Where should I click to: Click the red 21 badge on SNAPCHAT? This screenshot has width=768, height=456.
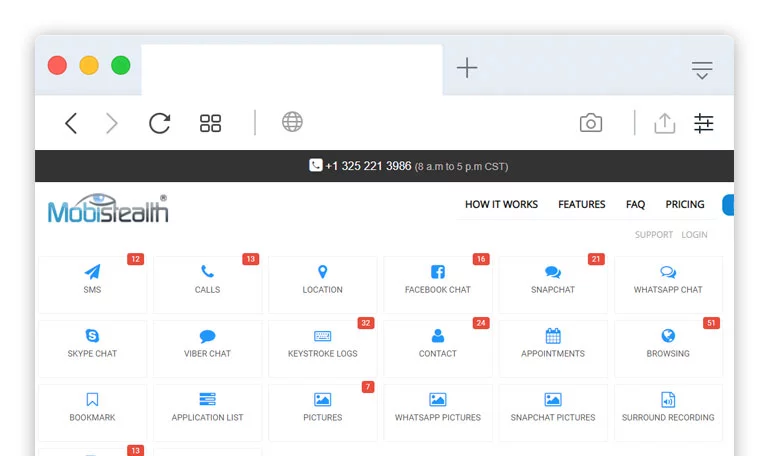click(596, 259)
